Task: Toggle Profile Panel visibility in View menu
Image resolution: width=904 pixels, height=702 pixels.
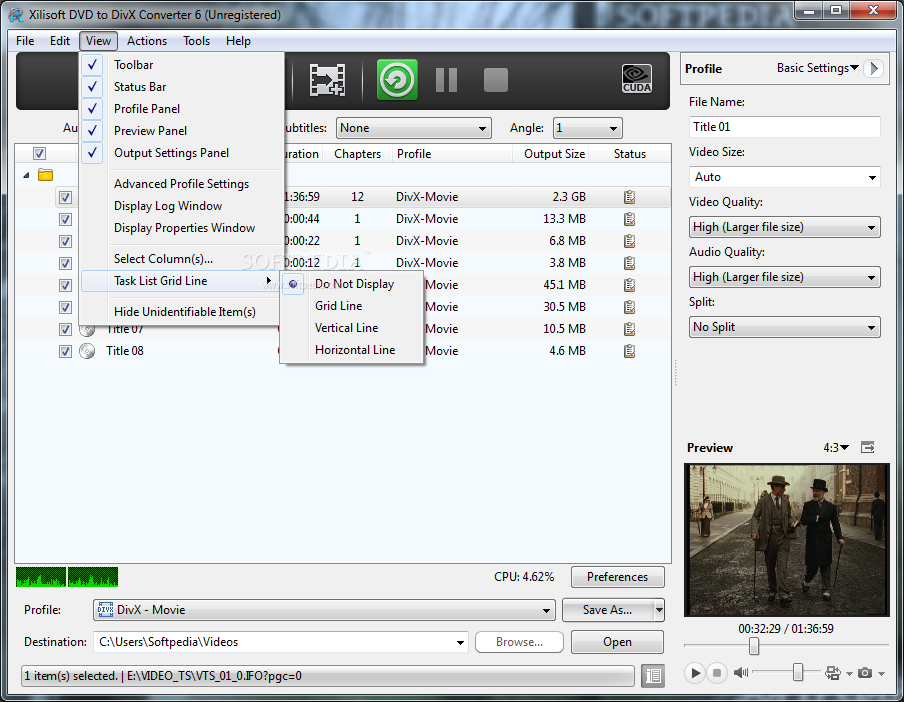Action: coord(92,108)
